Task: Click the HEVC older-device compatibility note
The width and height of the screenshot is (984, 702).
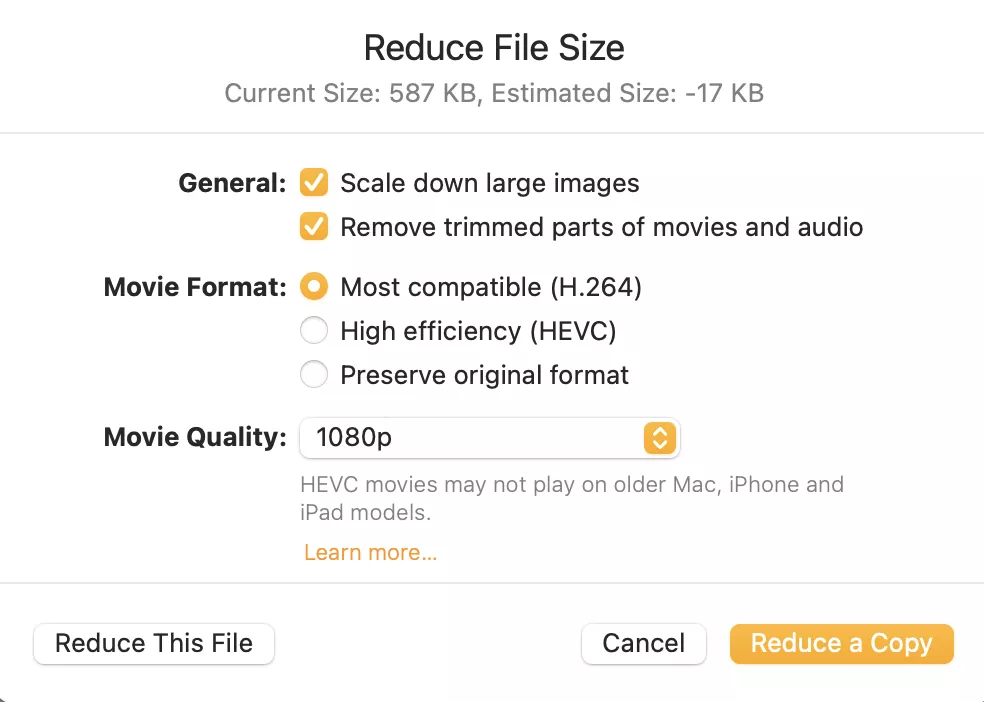Action: (572, 498)
